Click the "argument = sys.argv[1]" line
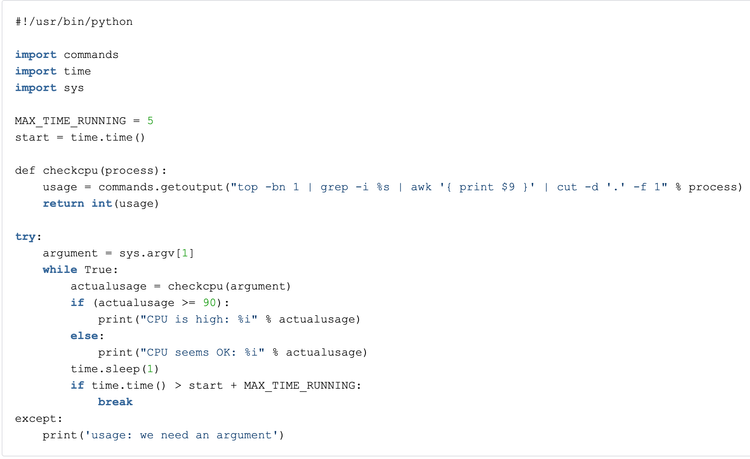The height and width of the screenshot is (459, 750). [118, 253]
